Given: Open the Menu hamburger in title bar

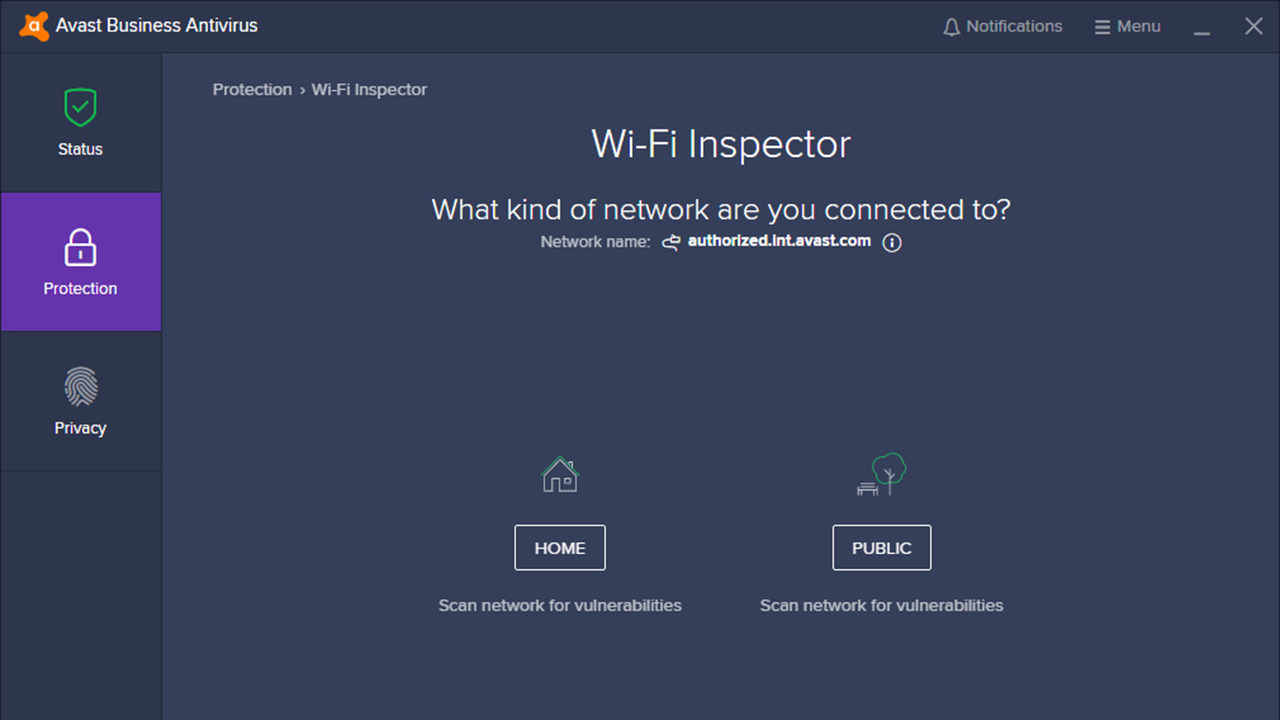Looking at the screenshot, I should [x=1101, y=26].
